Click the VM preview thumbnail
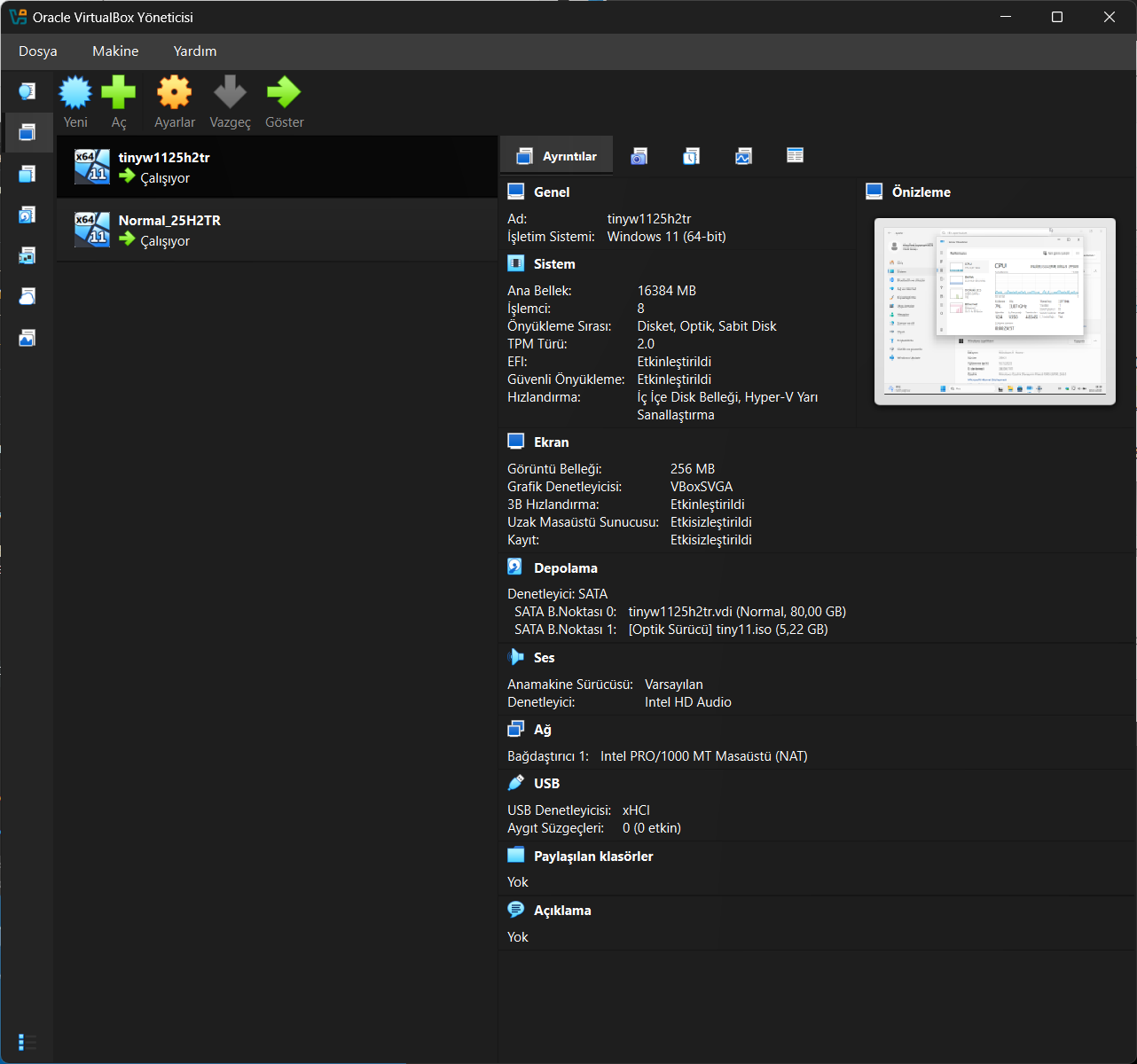 pos(994,311)
